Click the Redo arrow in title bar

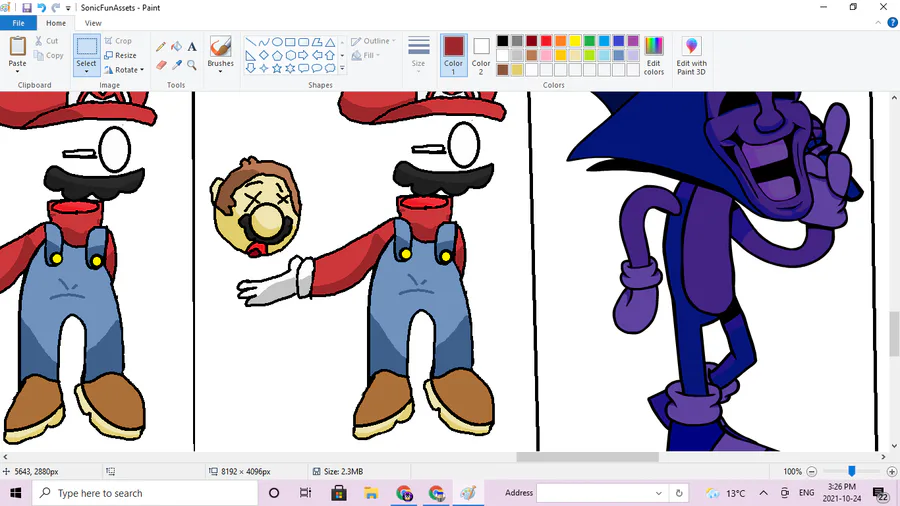click(55, 7)
